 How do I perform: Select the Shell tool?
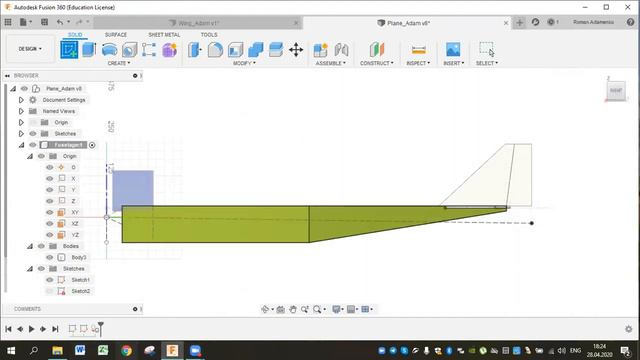pos(236,50)
